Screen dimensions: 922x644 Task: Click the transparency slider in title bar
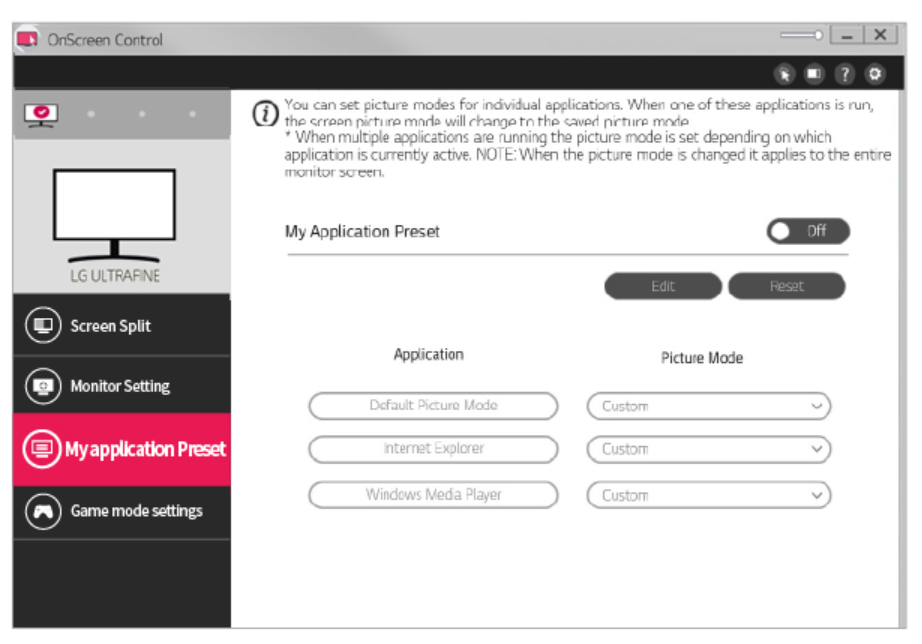coord(801,35)
